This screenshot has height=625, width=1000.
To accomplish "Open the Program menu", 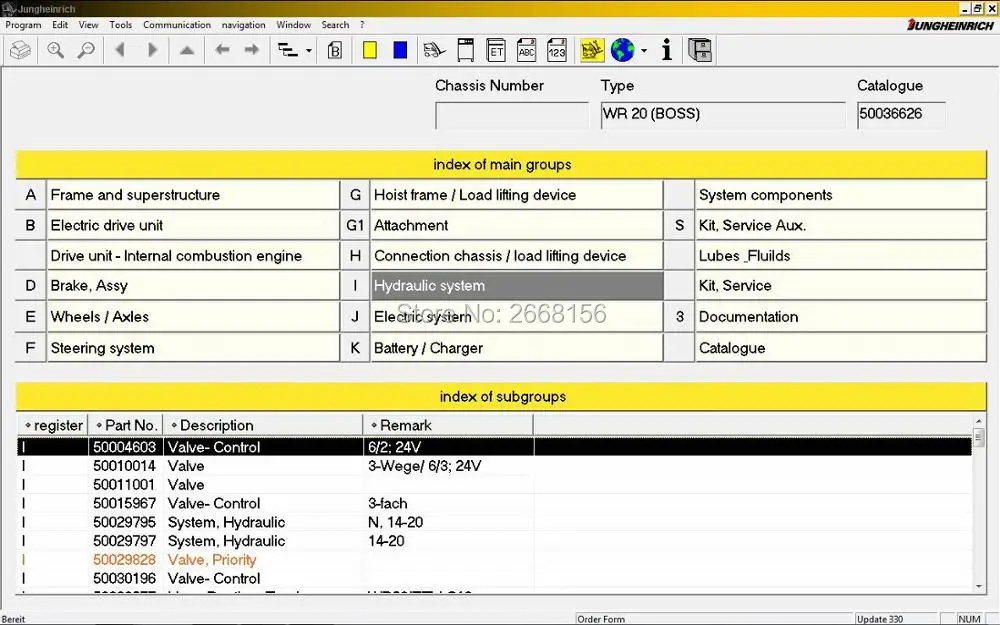I will click(23, 25).
